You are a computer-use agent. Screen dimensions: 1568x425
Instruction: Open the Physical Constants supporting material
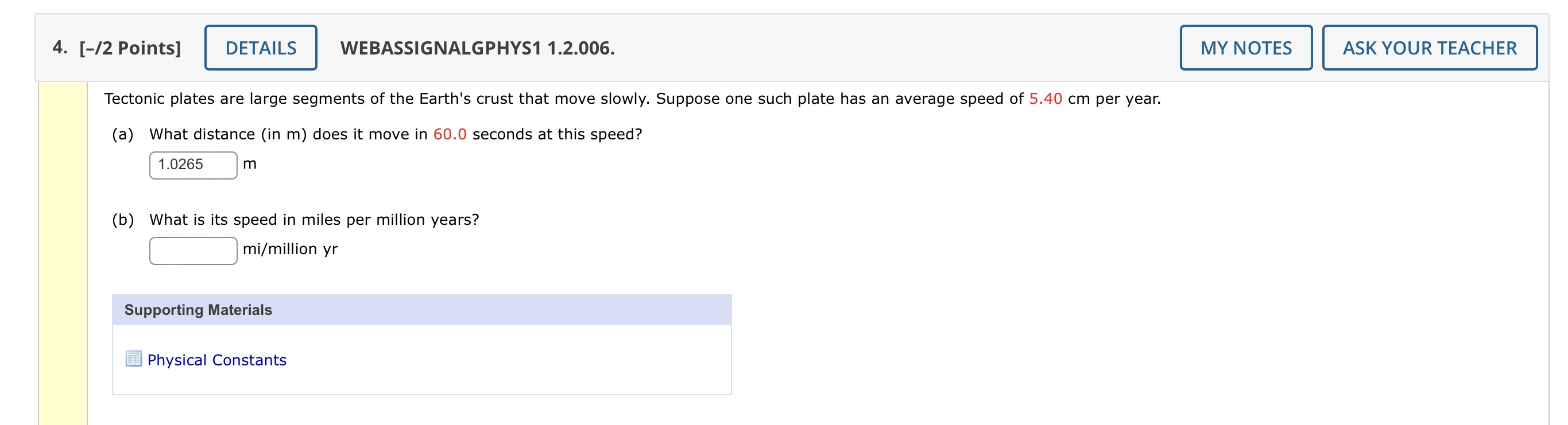(x=216, y=360)
